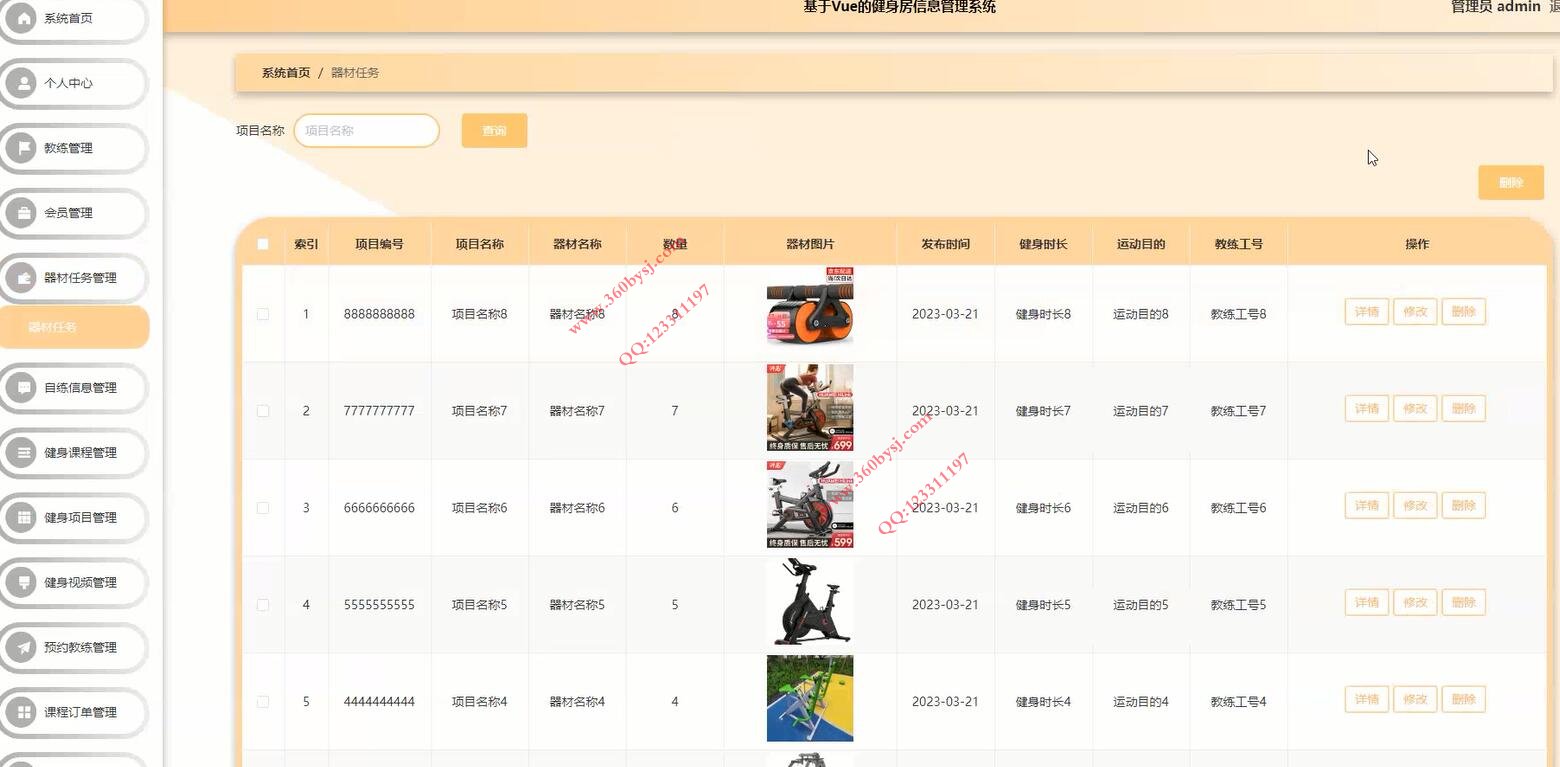Select the 器材任务 submenu item
1560x767 pixels.
(74, 327)
